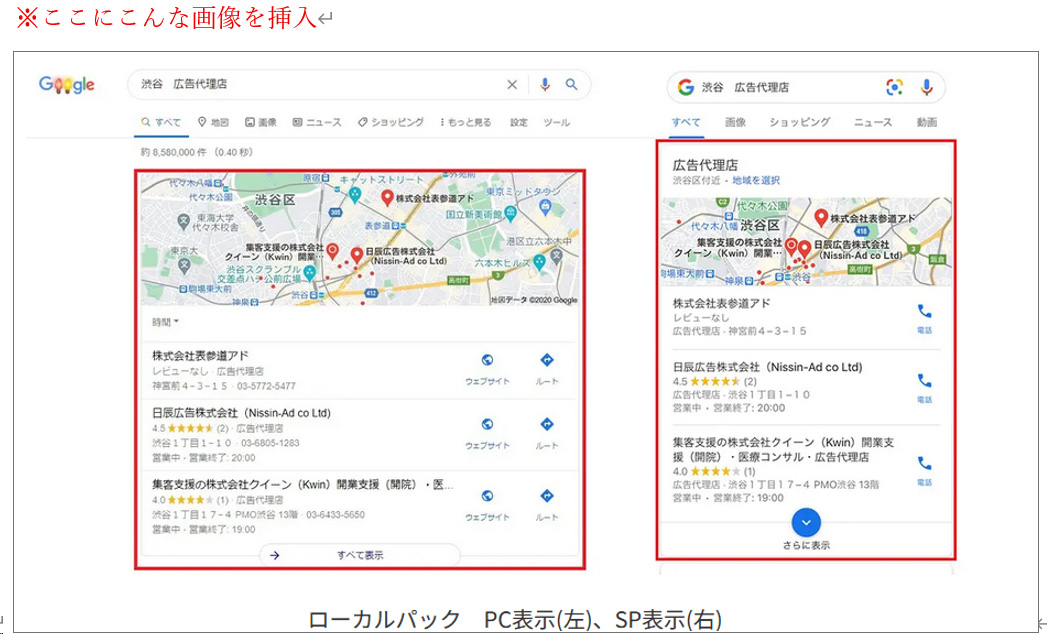This screenshot has height=634, width=1047.
Task: Clear the desktop search with X icon
Action: (x=512, y=85)
